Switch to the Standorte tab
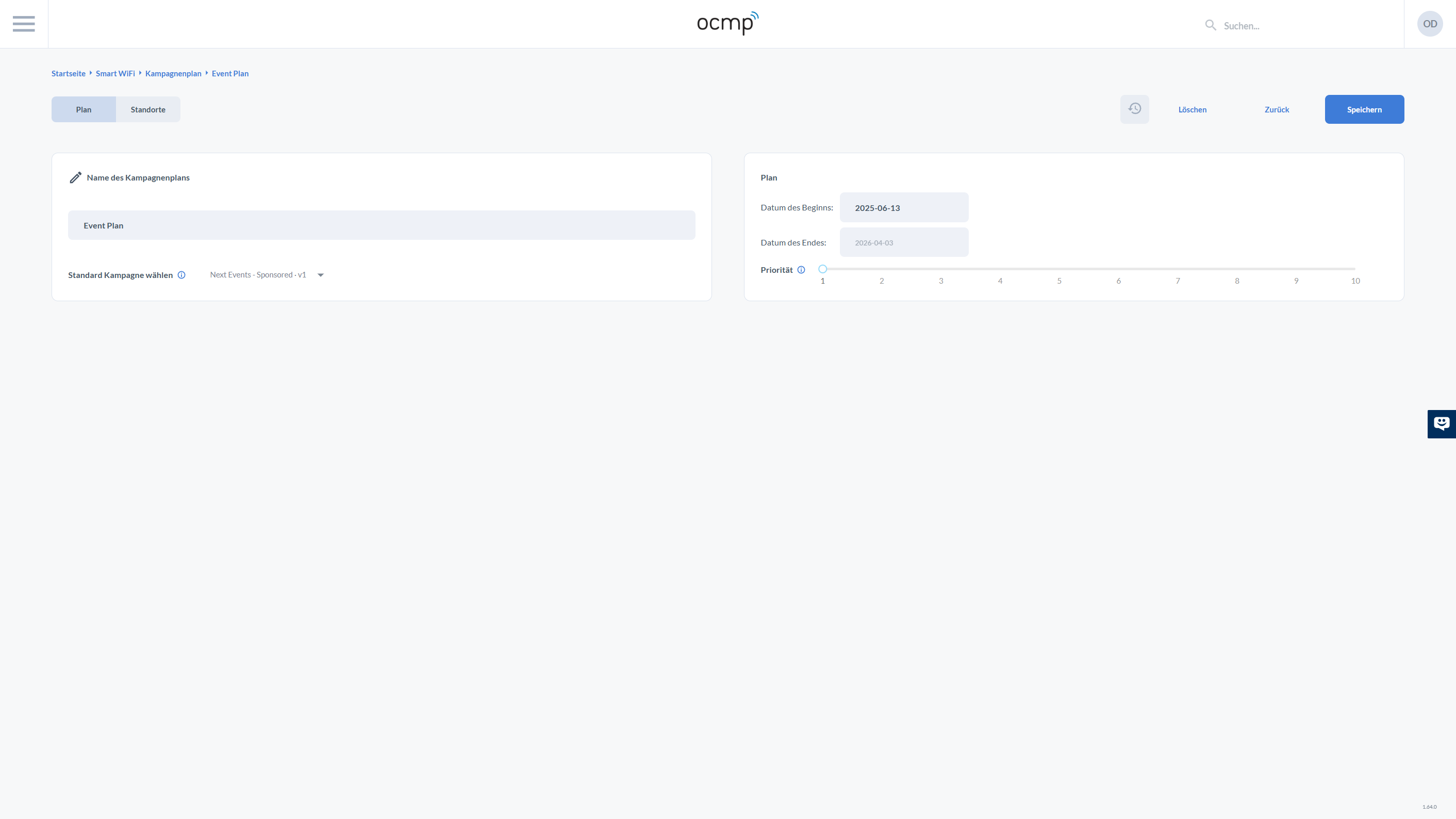The width and height of the screenshot is (1456, 819). [148, 110]
